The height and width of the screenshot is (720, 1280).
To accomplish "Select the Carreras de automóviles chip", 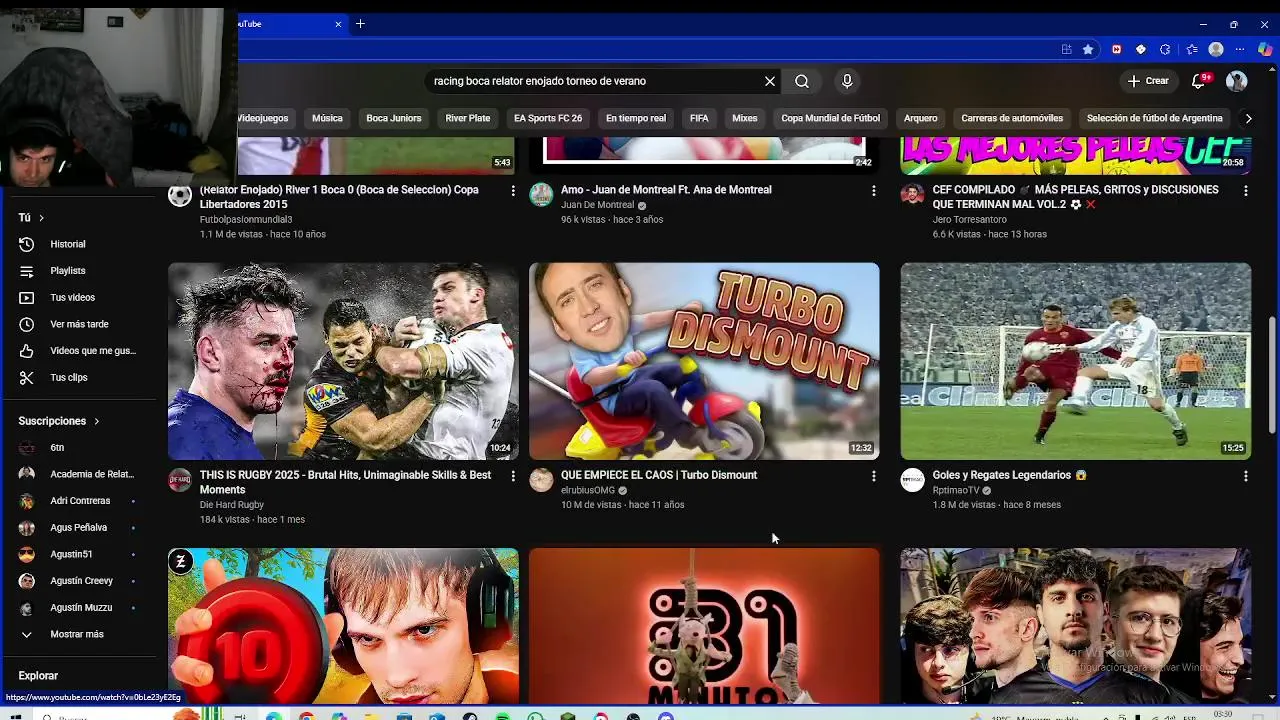I will click(x=1012, y=118).
